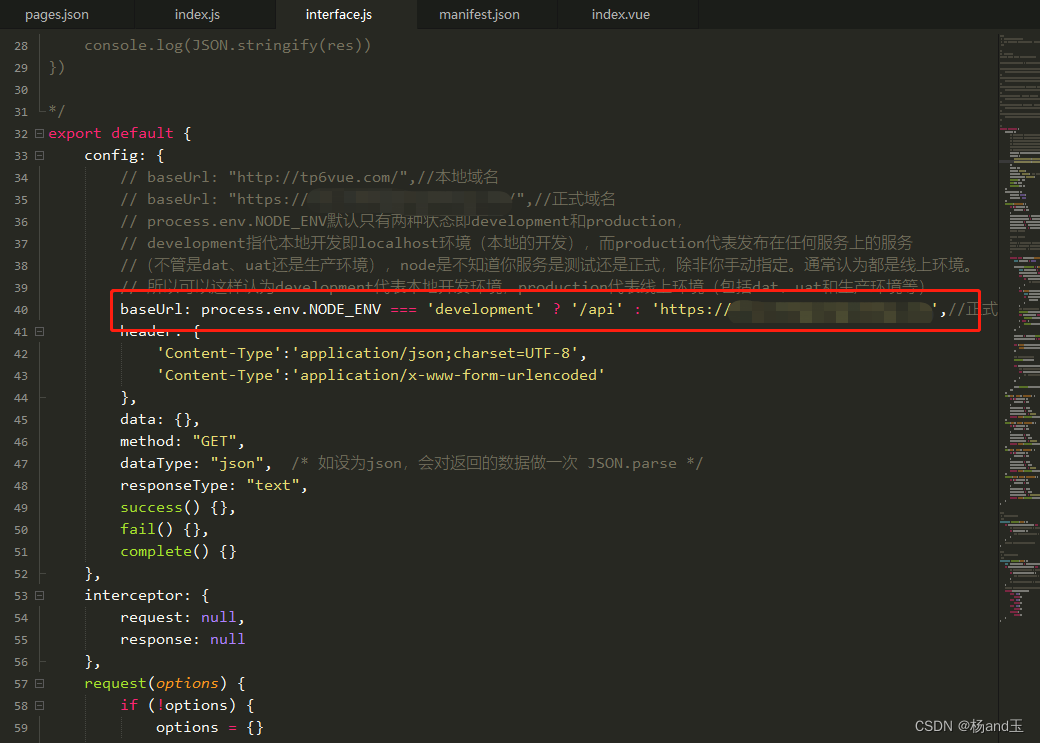This screenshot has height=743, width=1040.
Task: Click line number 36 in the gutter
Action: pos(21,222)
